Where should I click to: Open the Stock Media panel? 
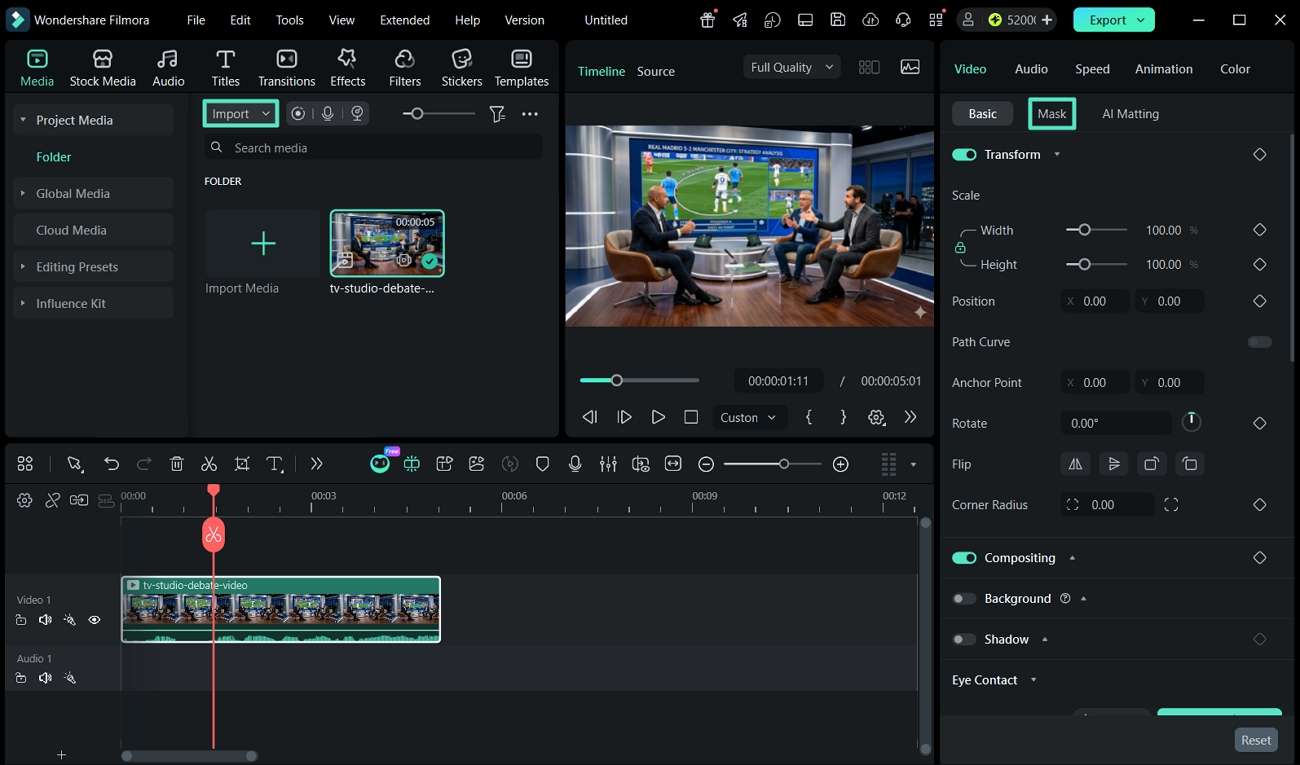tap(102, 68)
